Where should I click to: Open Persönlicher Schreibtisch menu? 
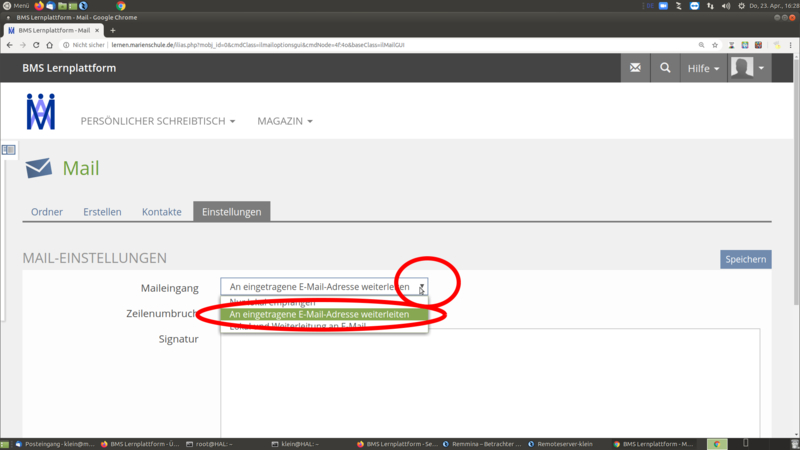158,121
